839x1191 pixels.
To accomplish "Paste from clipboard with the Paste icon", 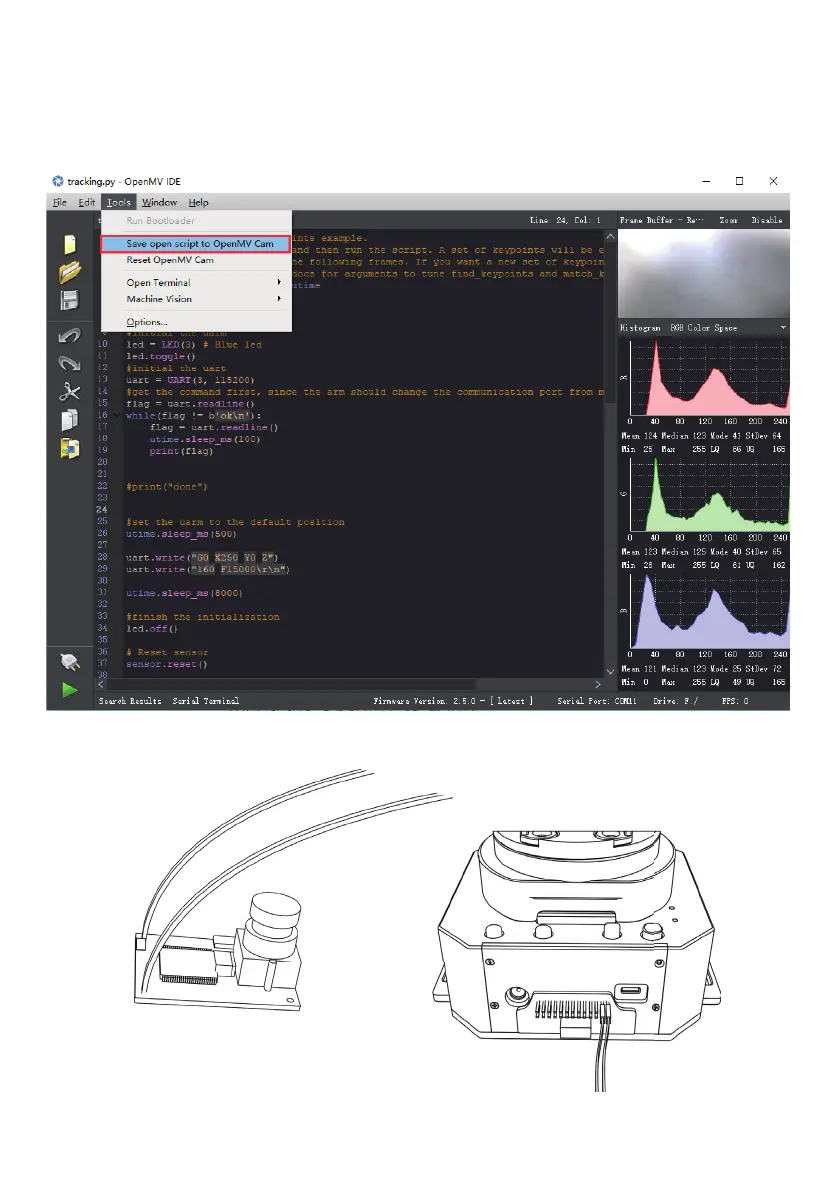I will tap(70, 448).
